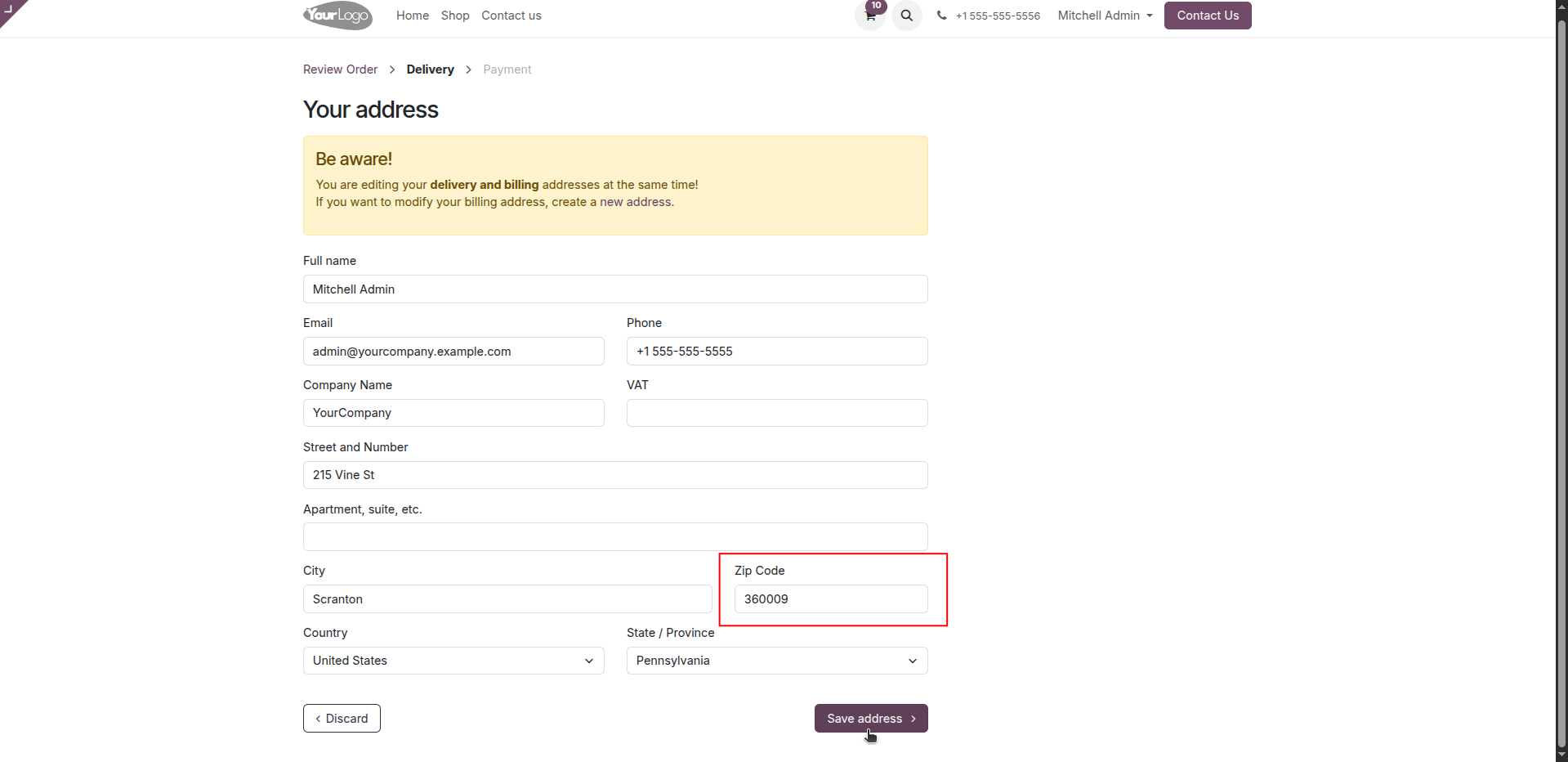Click the Zip Code input field
This screenshot has height=762, width=1568.
(x=831, y=599)
